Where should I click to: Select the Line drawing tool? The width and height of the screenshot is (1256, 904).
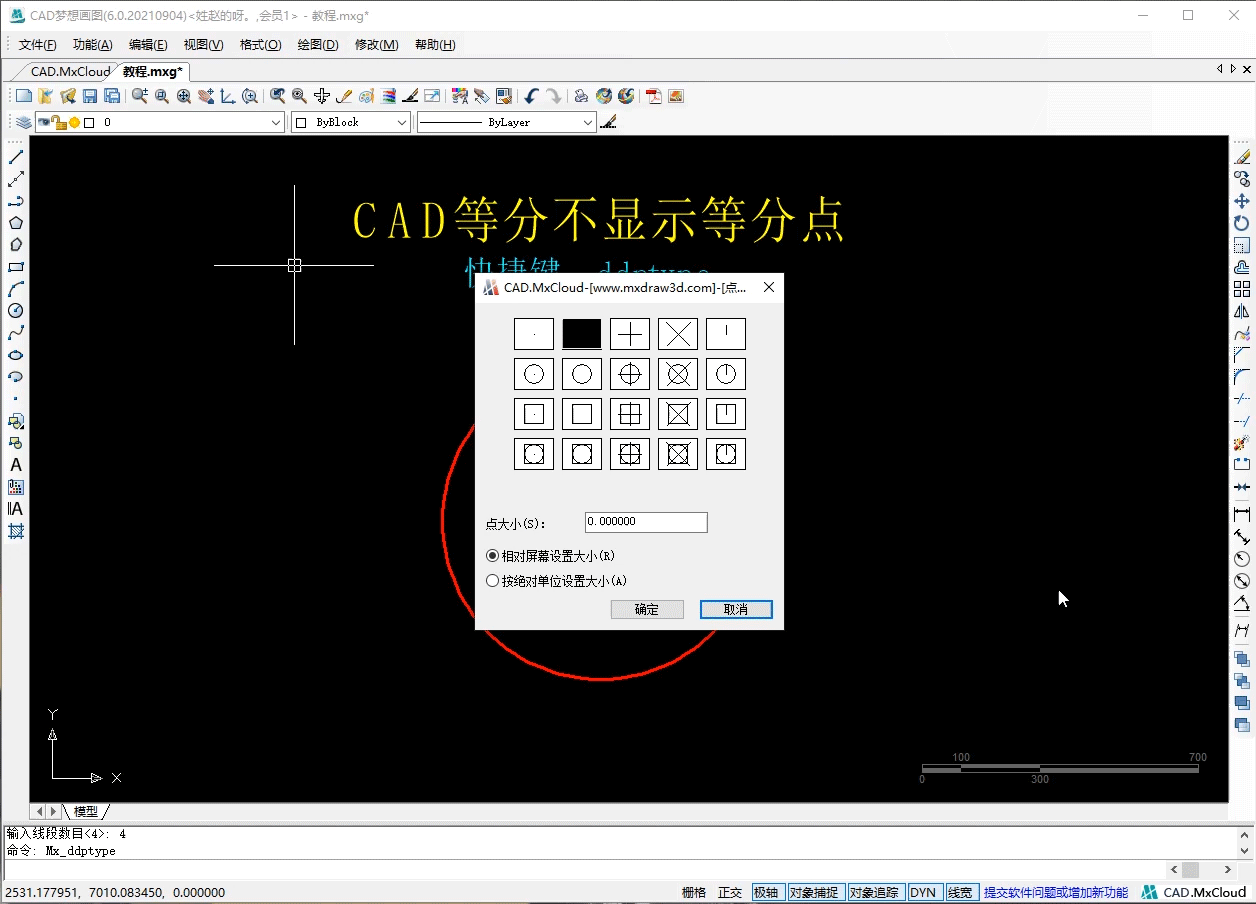click(x=15, y=156)
